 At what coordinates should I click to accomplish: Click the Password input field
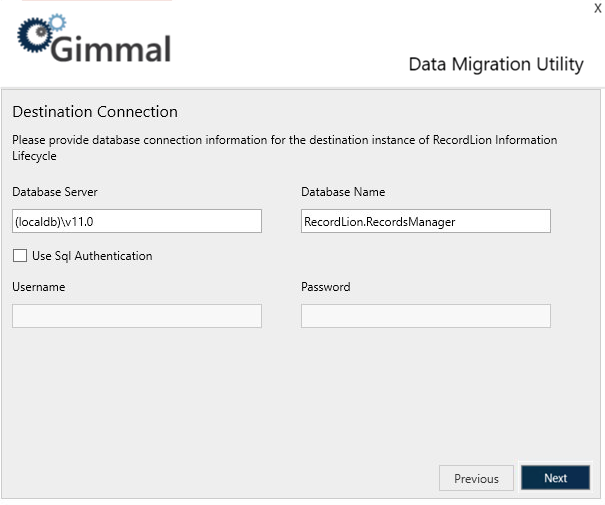click(425, 316)
